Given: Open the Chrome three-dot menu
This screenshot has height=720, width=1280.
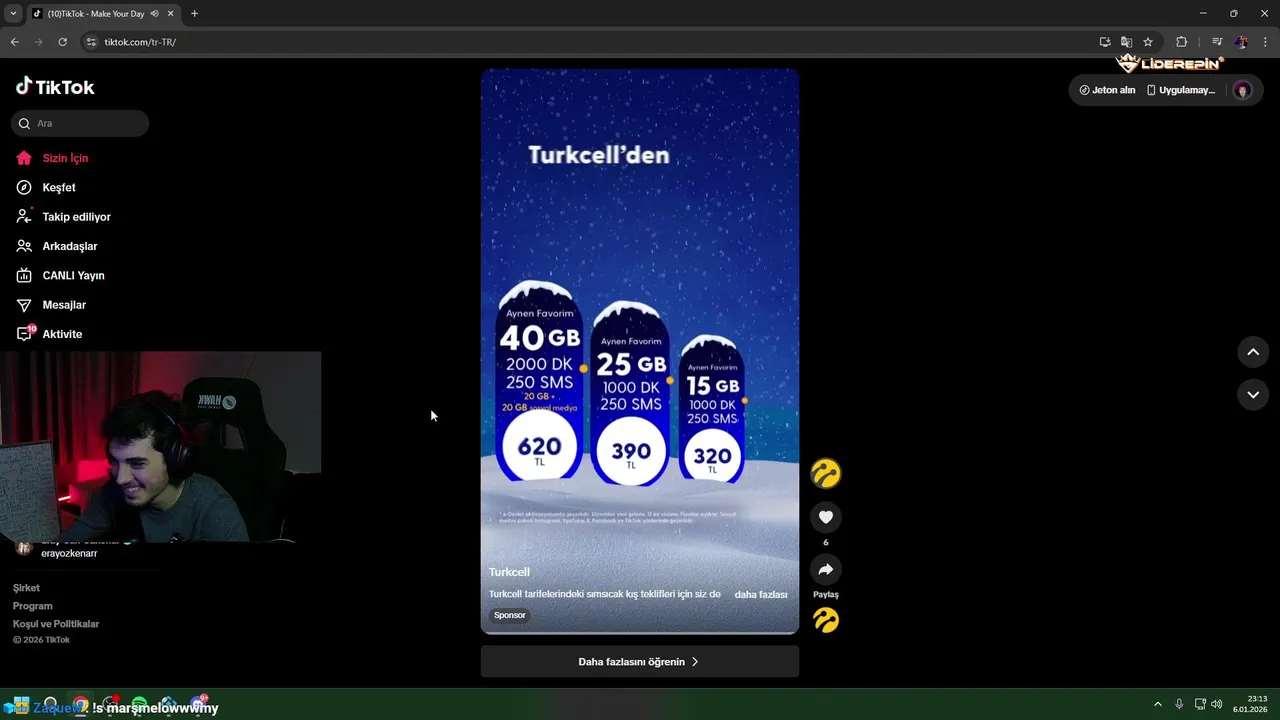Looking at the screenshot, I should pyautogui.click(x=1265, y=42).
